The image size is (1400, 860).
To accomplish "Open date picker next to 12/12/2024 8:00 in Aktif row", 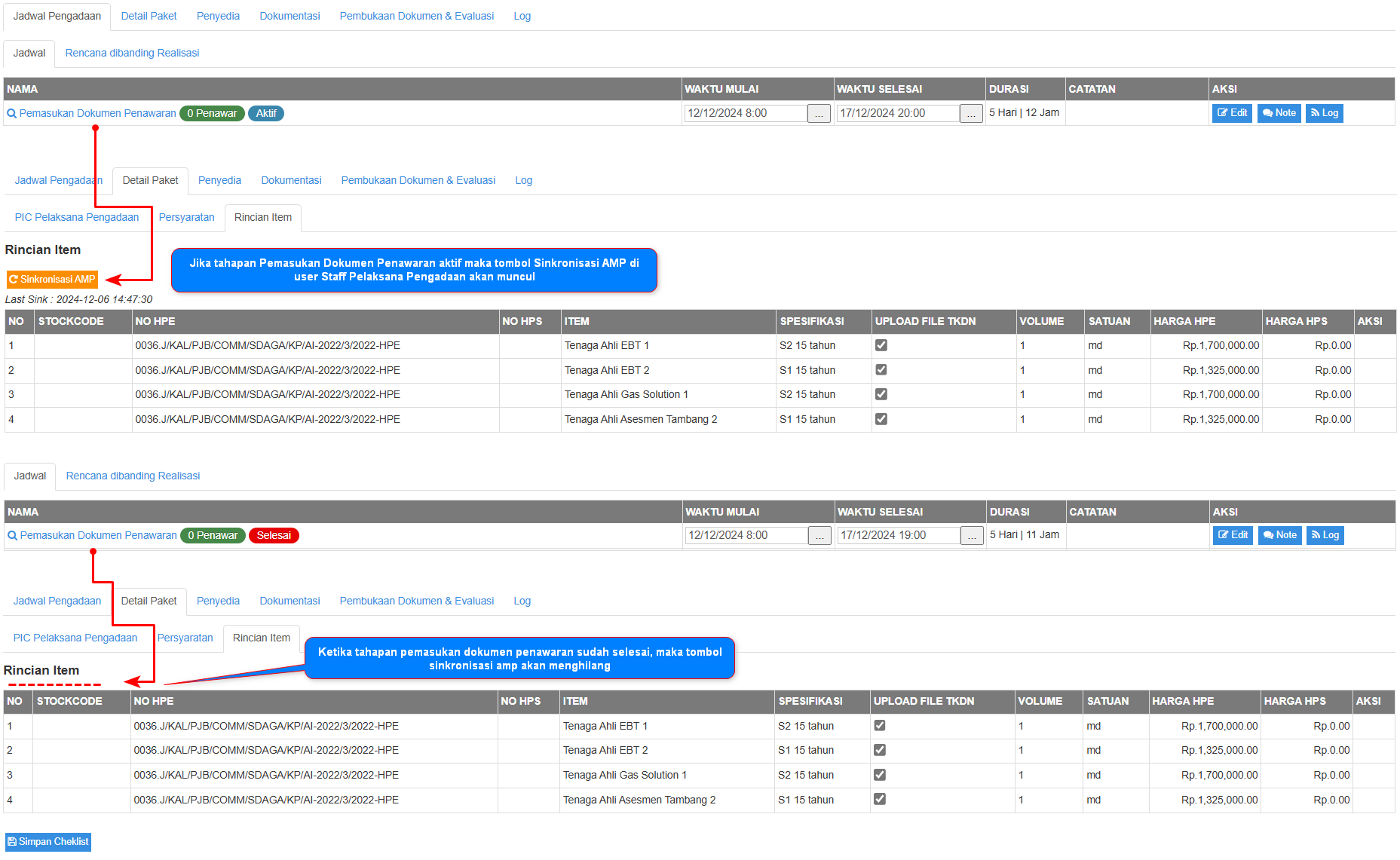I will click(819, 114).
